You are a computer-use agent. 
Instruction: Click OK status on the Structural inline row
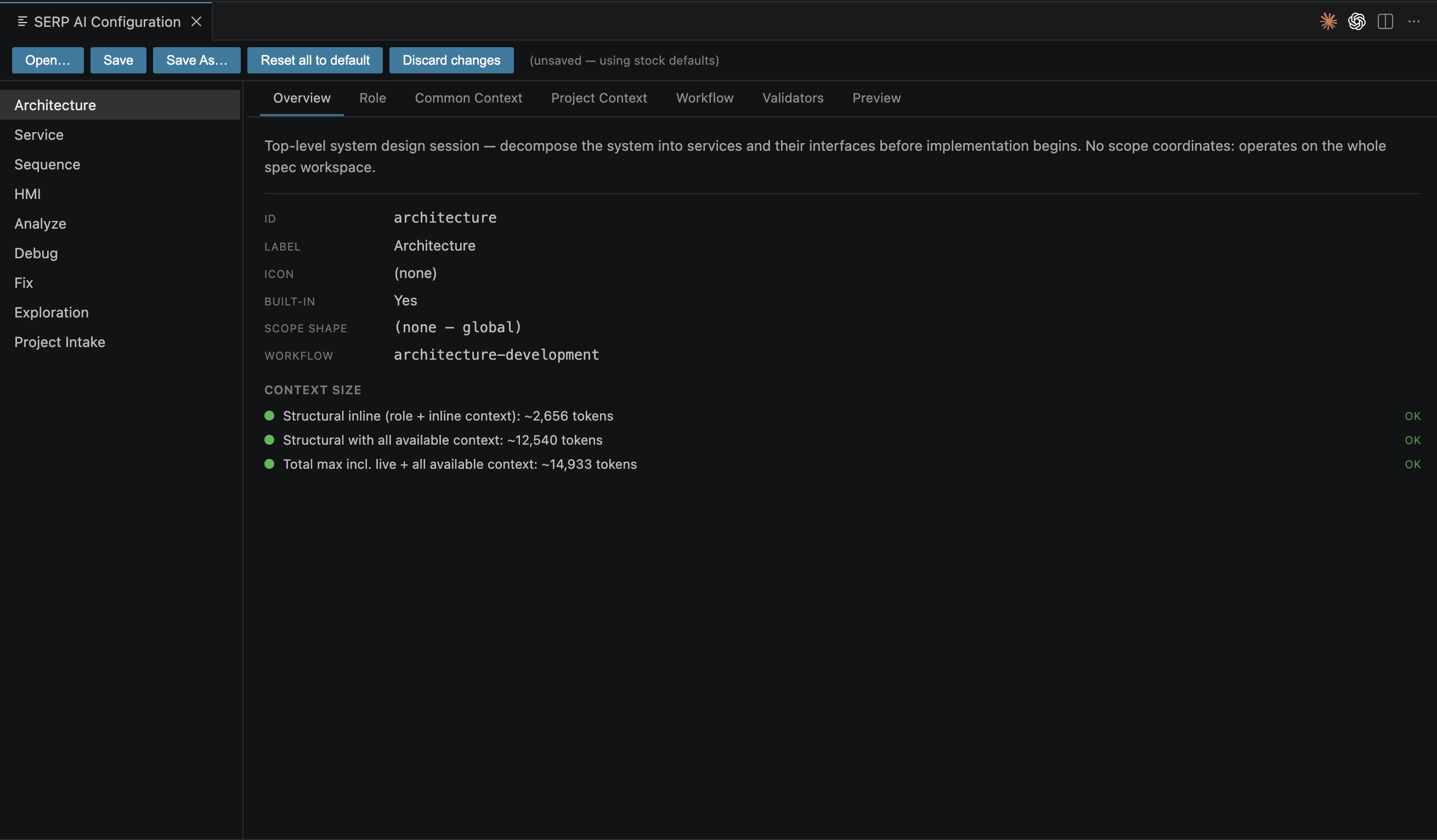pos(1412,417)
